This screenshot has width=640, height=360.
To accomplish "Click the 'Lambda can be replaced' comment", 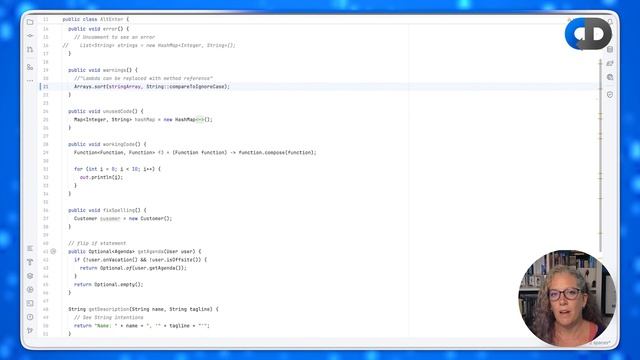I will pyautogui.click(x=143, y=78).
